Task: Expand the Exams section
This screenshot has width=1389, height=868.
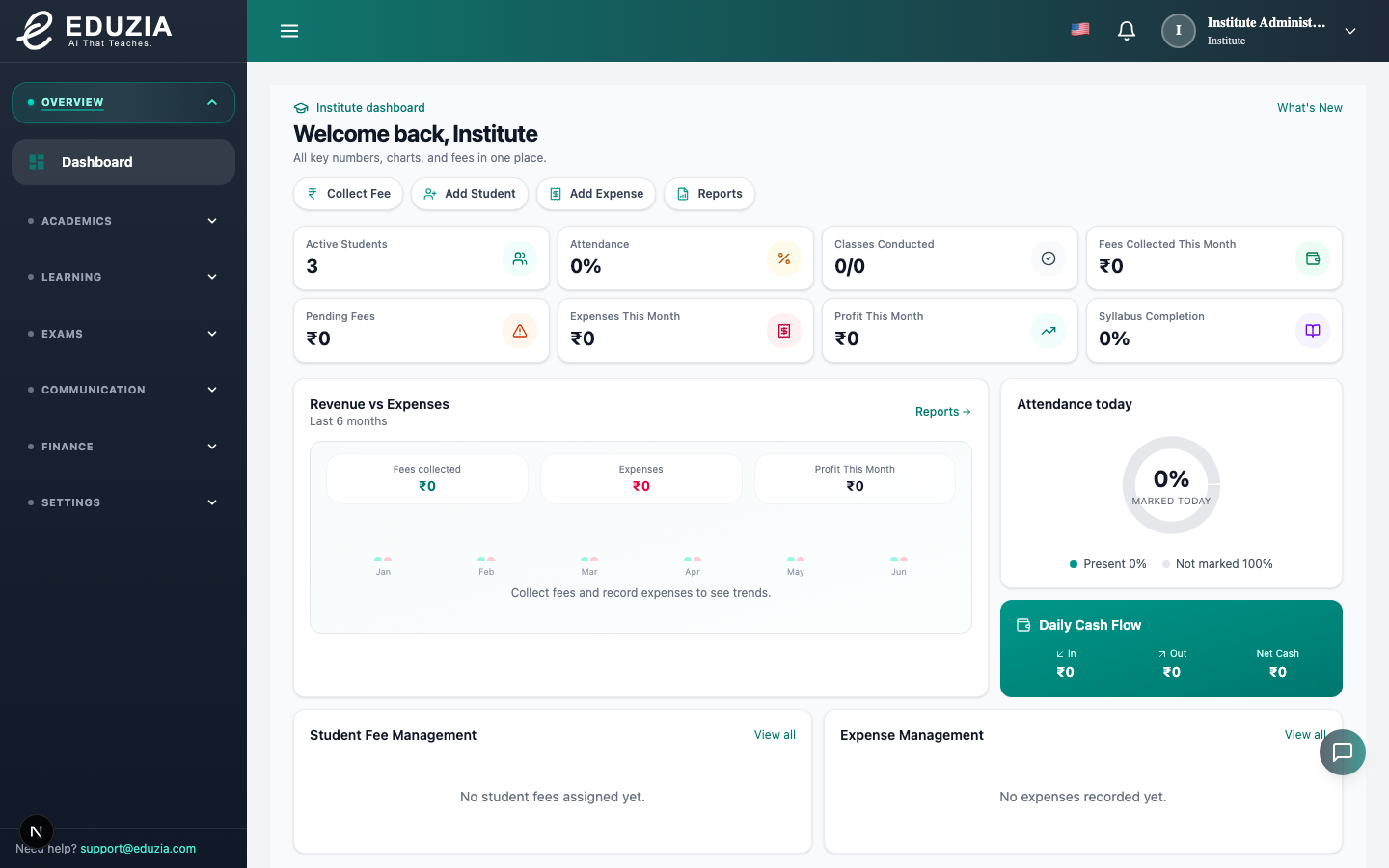Action: 123,334
